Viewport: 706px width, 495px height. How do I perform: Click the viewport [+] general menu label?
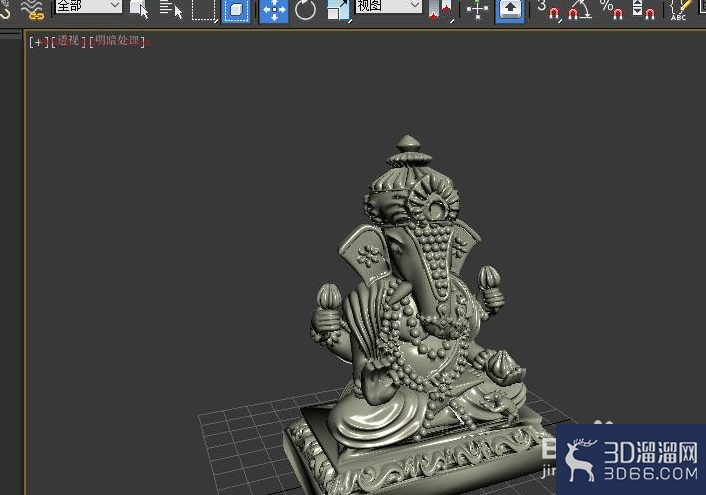click(38, 42)
